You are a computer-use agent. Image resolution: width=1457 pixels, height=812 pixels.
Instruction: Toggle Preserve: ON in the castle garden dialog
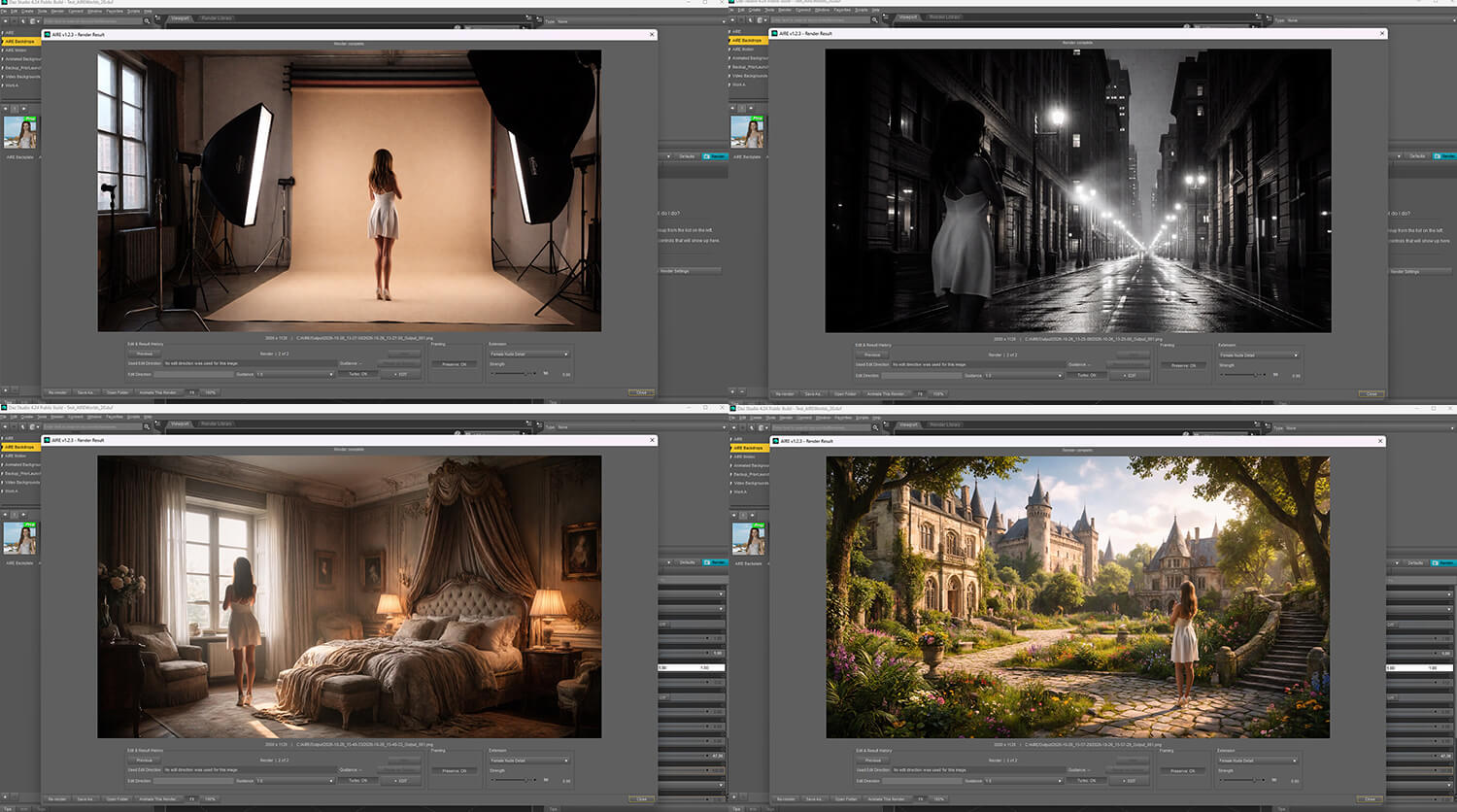(1182, 771)
